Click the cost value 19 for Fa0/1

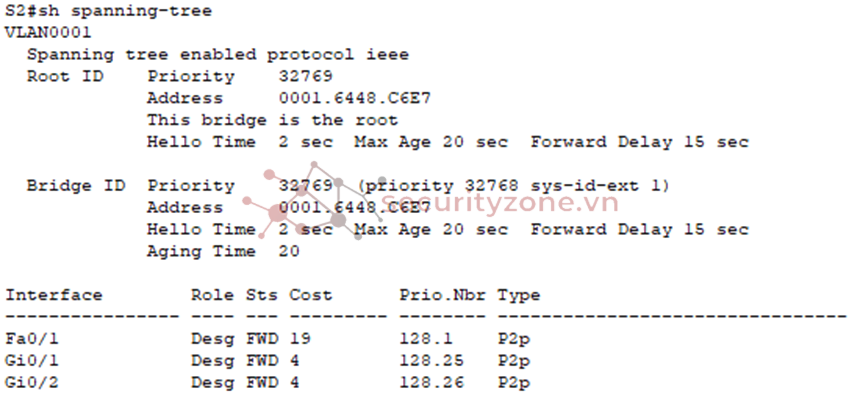300,339
